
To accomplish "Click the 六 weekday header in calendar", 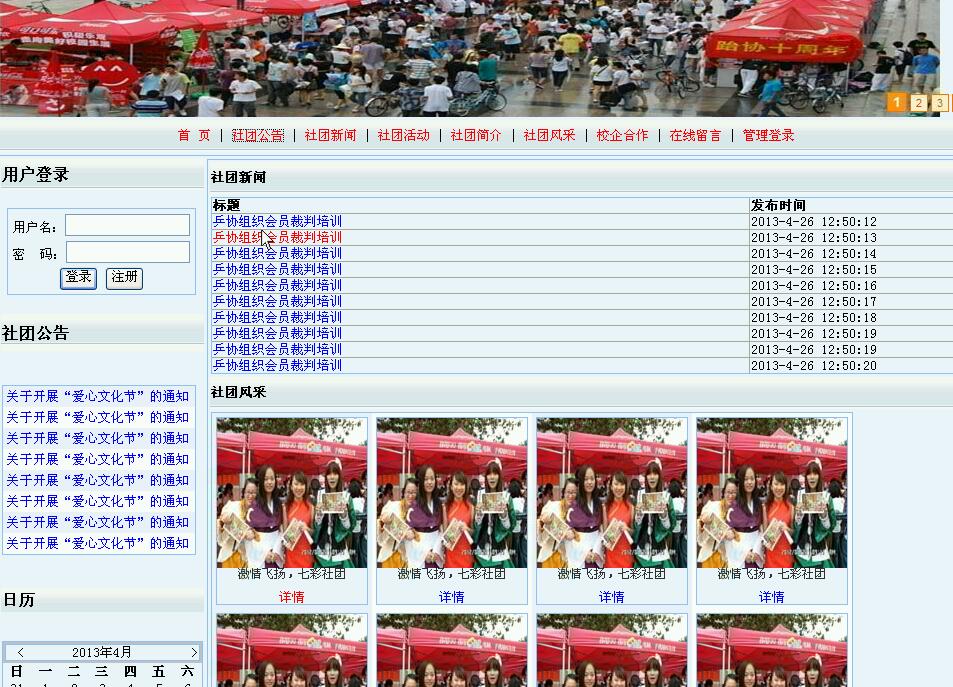I will coord(187,671).
